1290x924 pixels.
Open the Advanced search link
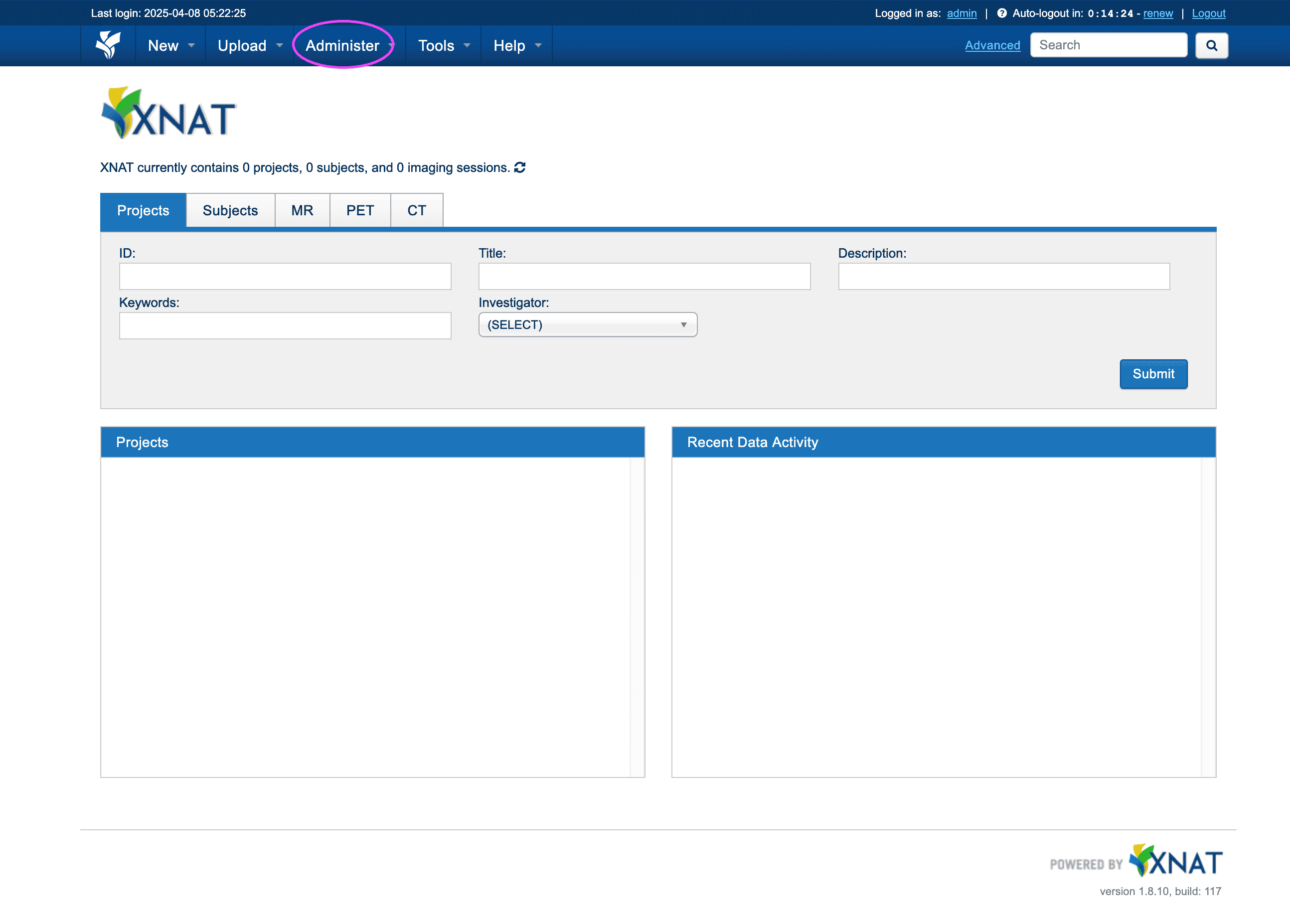click(x=992, y=45)
